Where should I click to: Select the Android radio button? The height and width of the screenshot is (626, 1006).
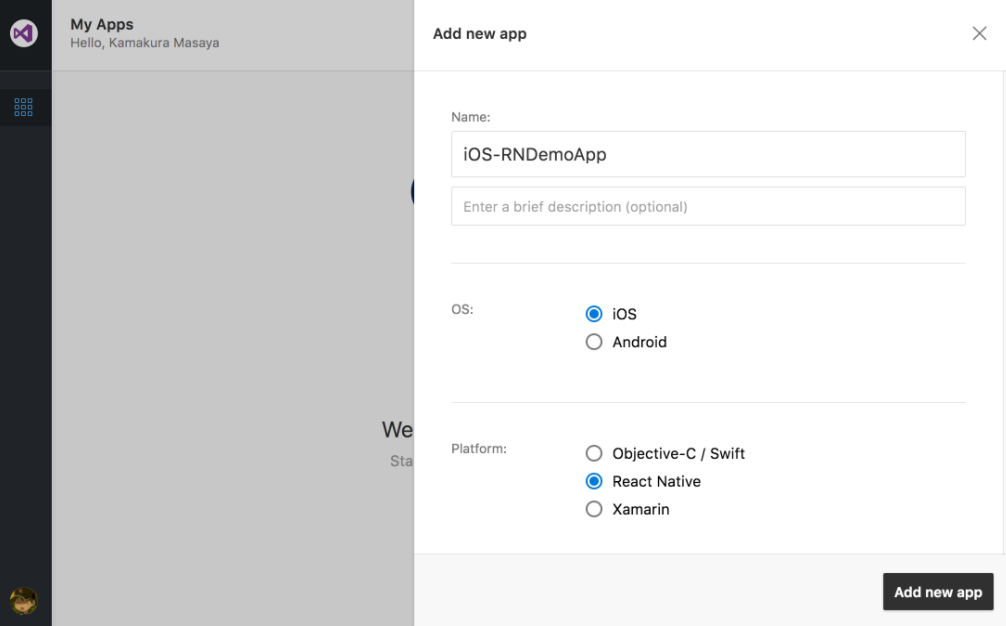(x=594, y=342)
